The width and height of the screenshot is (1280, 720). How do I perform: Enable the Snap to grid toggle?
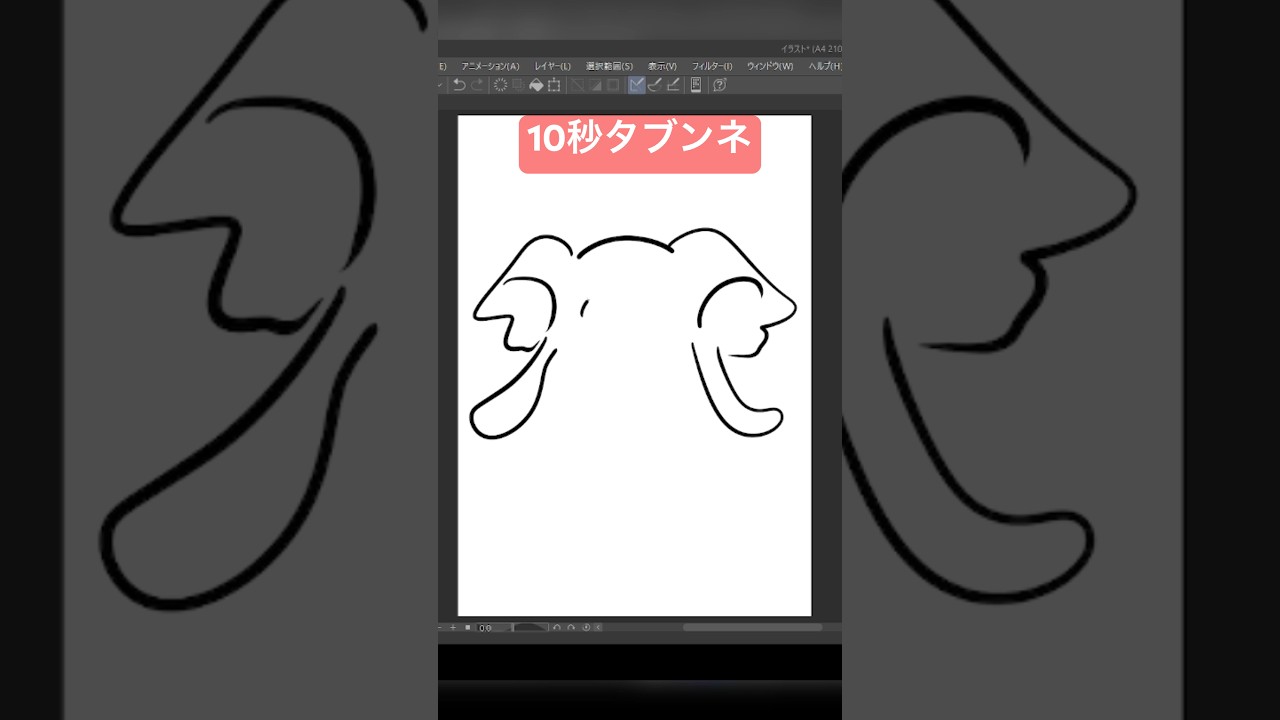pyautogui.click(x=674, y=84)
